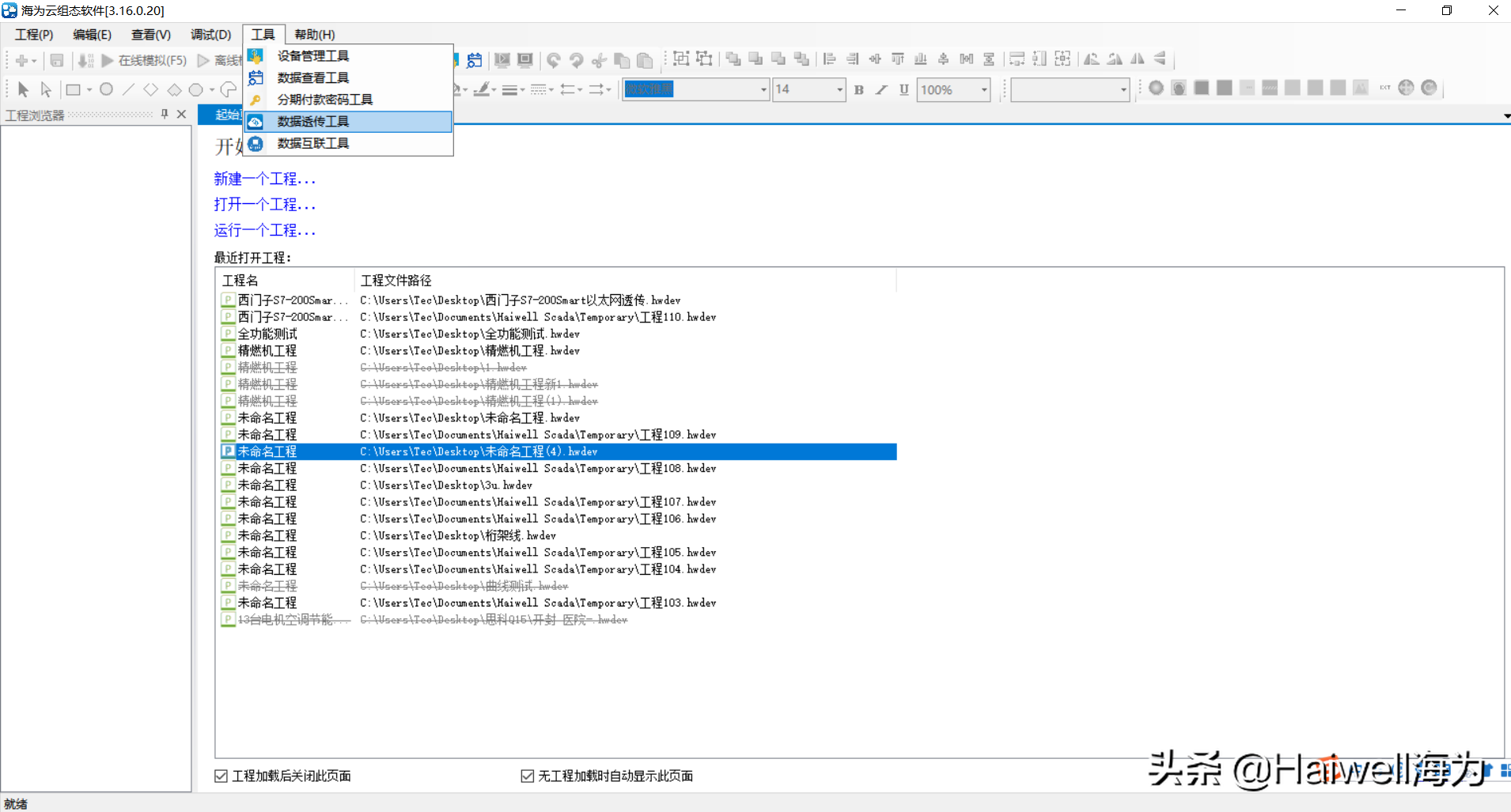The height and width of the screenshot is (812, 1511).
Task: Click the flip horizontal mirror icon
Action: click(x=1138, y=59)
